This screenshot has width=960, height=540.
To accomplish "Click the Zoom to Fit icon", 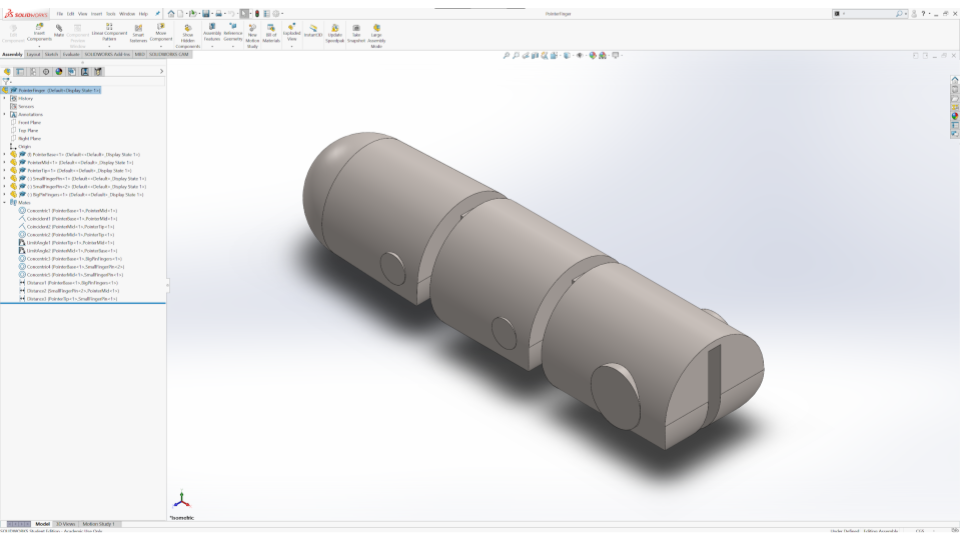I will click(x=507, y=55).
